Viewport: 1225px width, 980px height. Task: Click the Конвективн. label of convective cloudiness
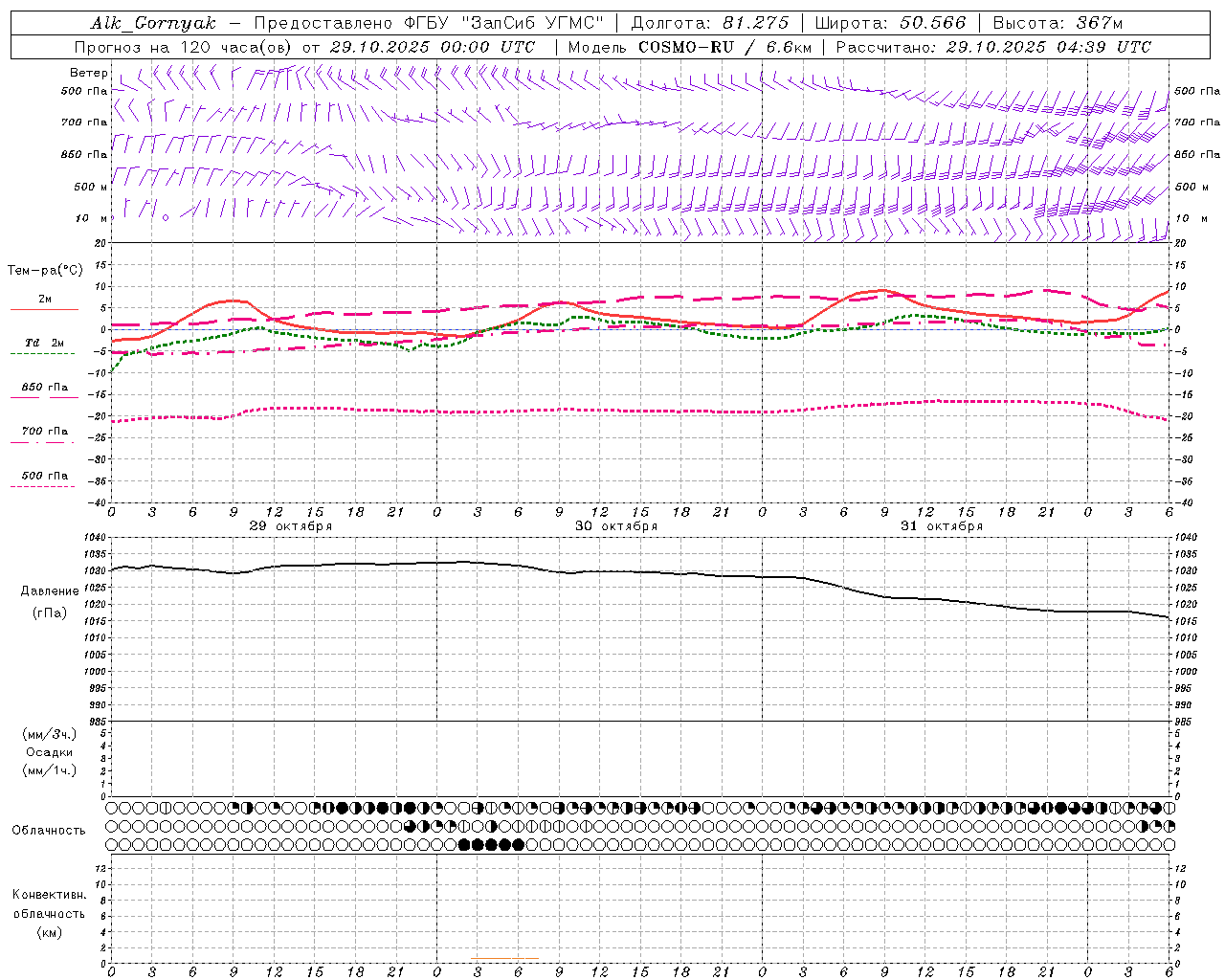pos(49,895)
